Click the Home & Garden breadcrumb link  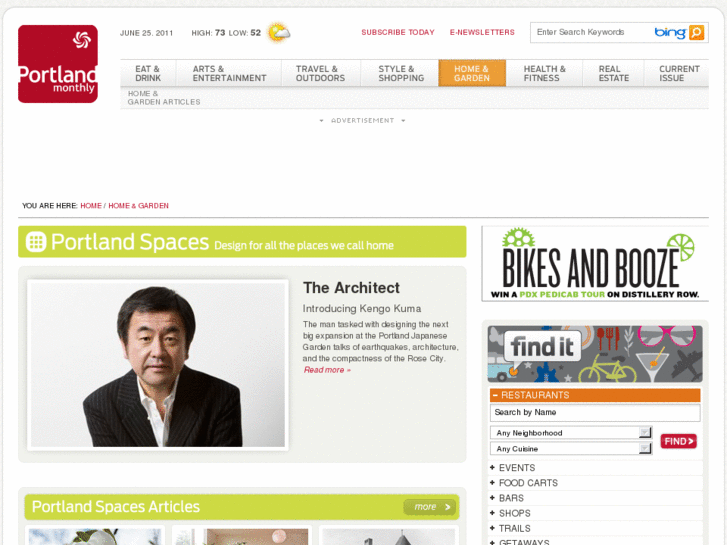tap(138, 205)
